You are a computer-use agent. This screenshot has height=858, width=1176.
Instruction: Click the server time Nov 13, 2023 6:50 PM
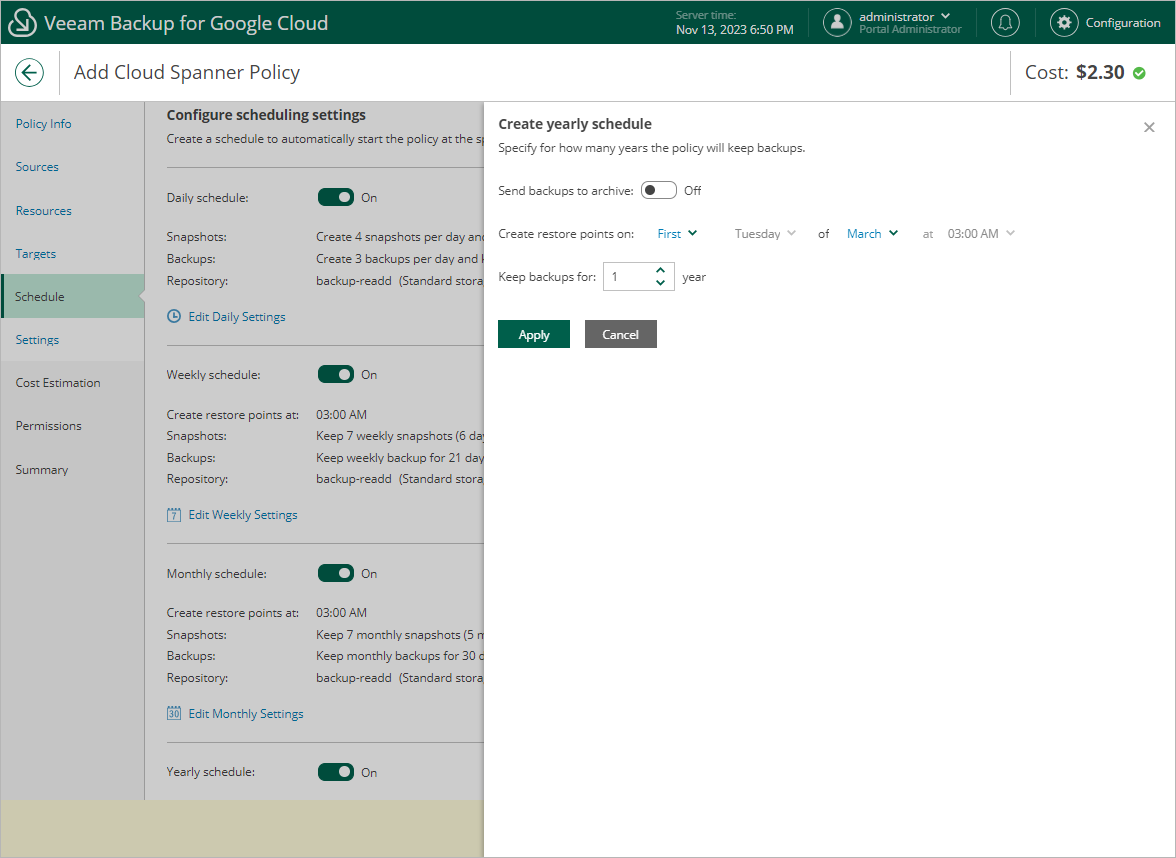pos(734,29)
